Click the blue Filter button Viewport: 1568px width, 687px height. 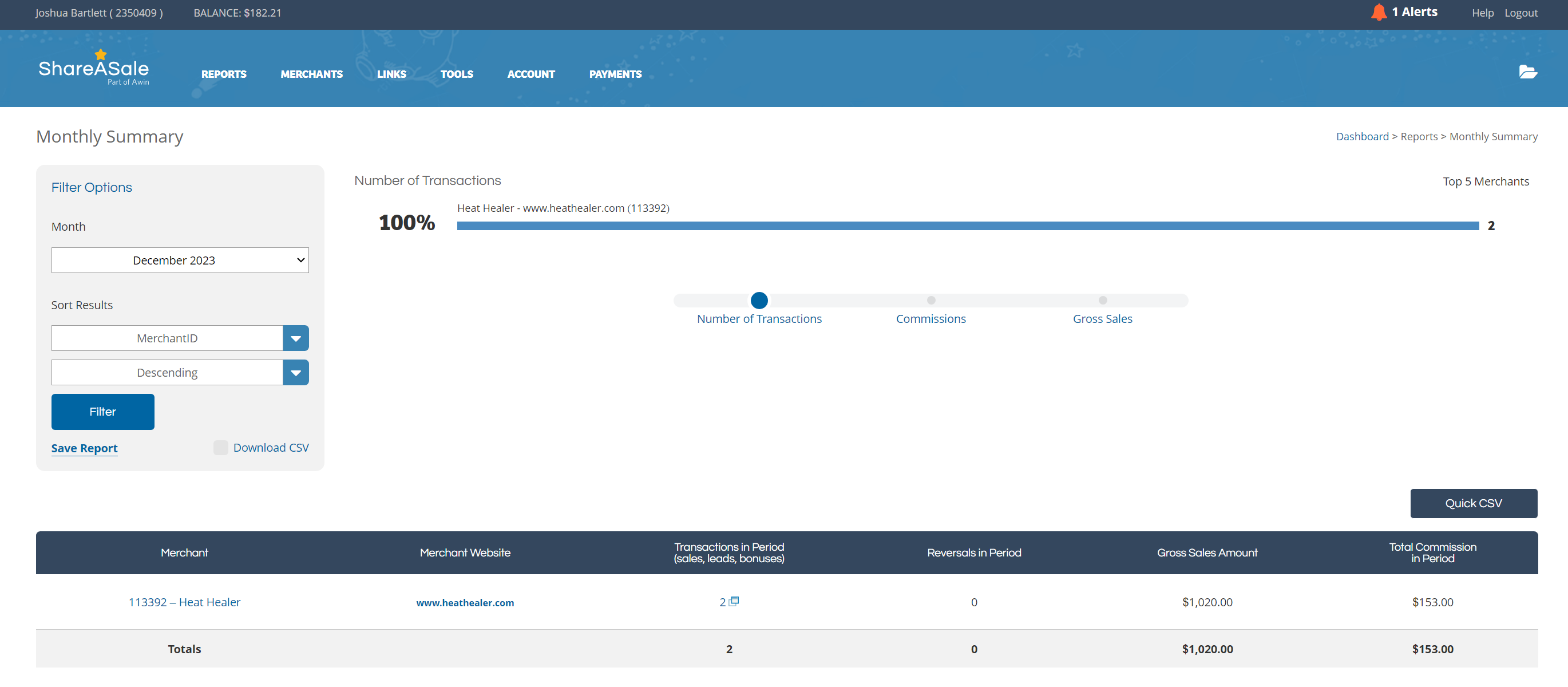(103, 412)
